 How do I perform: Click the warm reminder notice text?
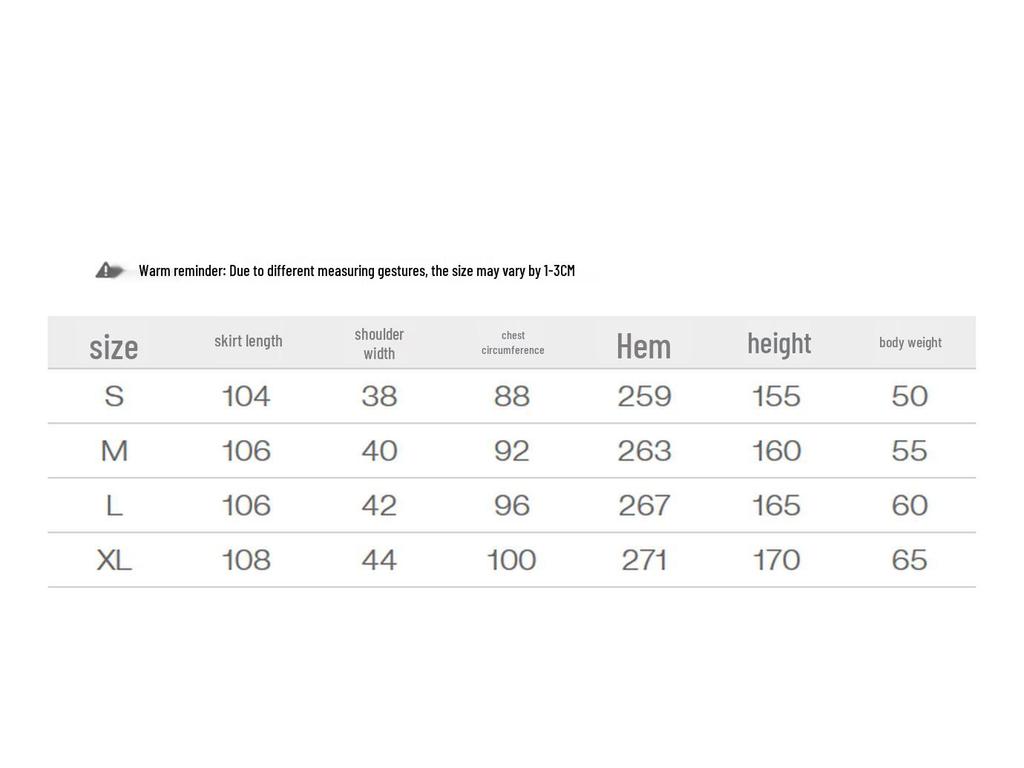coord(357,270)
